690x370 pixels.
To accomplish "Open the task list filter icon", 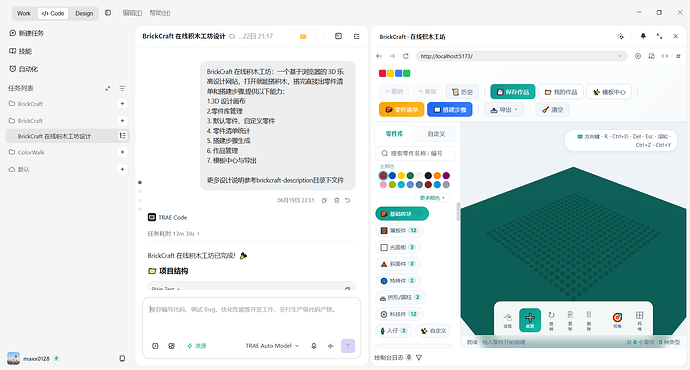I will 122,88.
